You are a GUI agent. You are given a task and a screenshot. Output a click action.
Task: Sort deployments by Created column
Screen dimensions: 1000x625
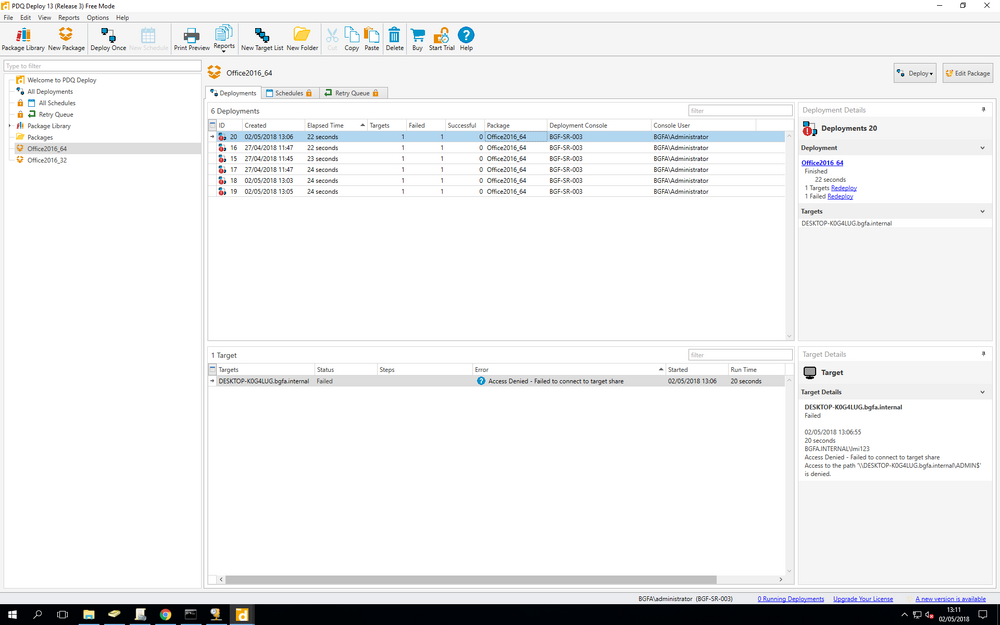(x=273, y=126)
